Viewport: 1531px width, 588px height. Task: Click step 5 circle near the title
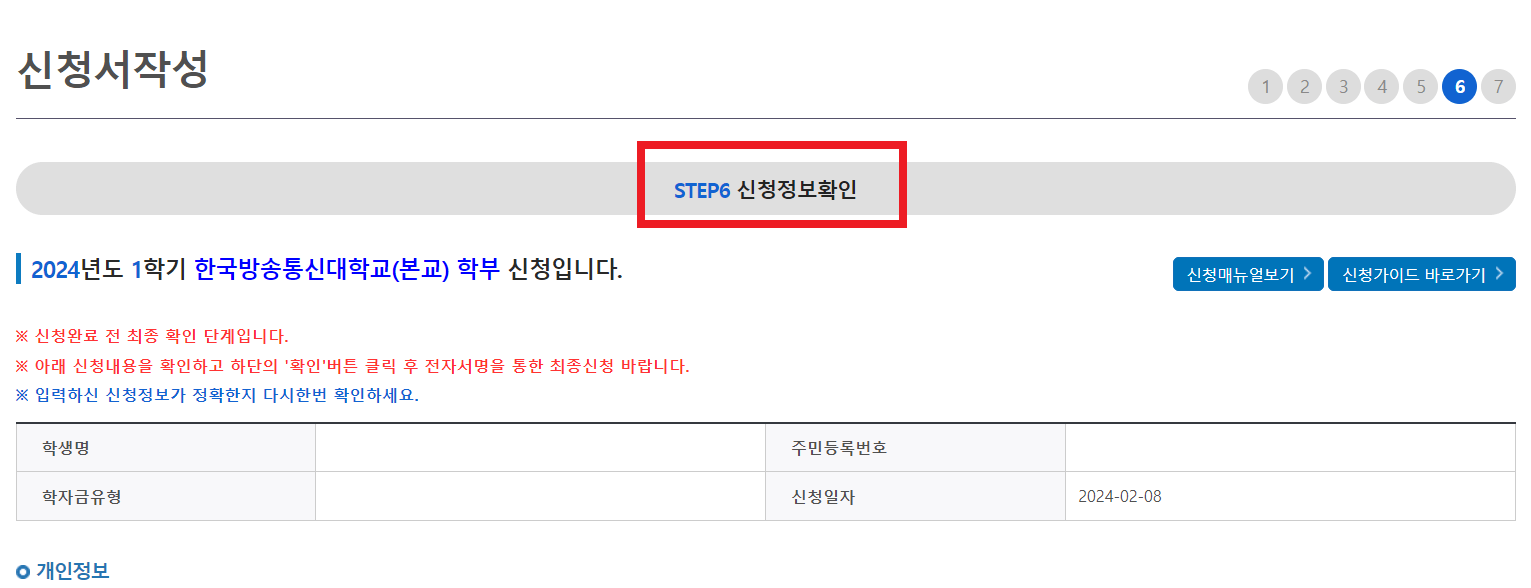pyautogui.click(x=1421, y=87)
